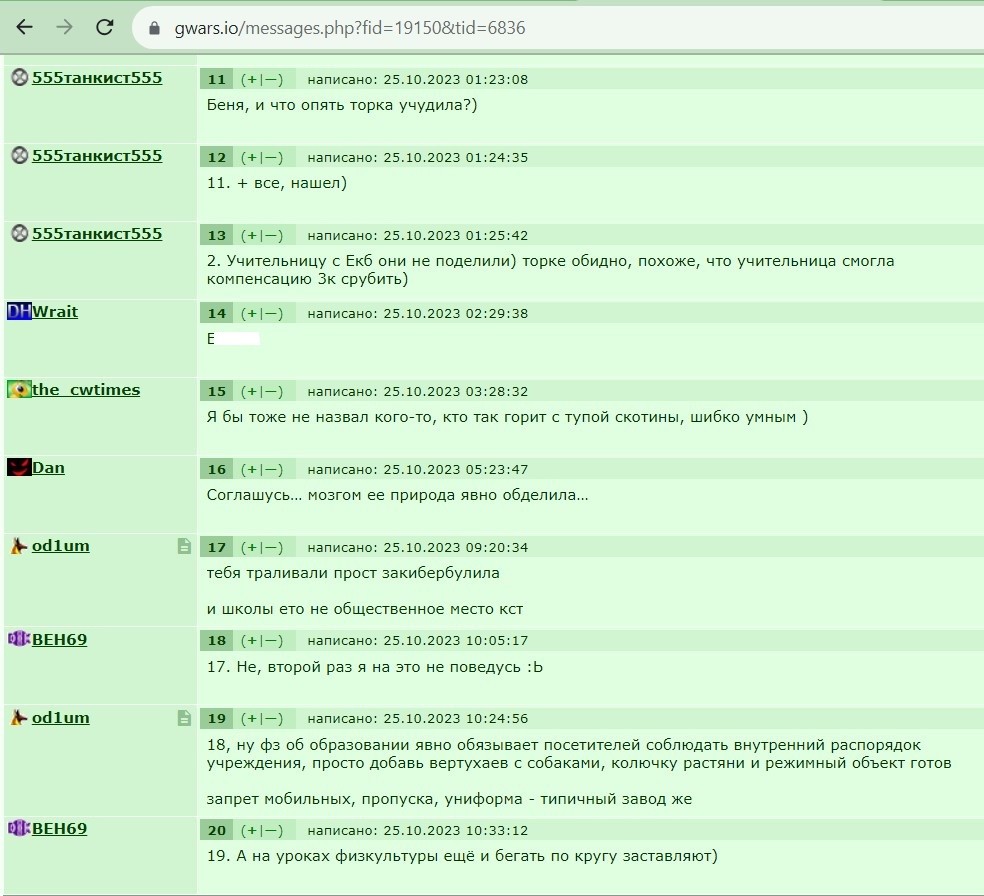Click message text '11. + все, нашел)'
Viewport: 984px width, 896px height.
pos(277,183)
